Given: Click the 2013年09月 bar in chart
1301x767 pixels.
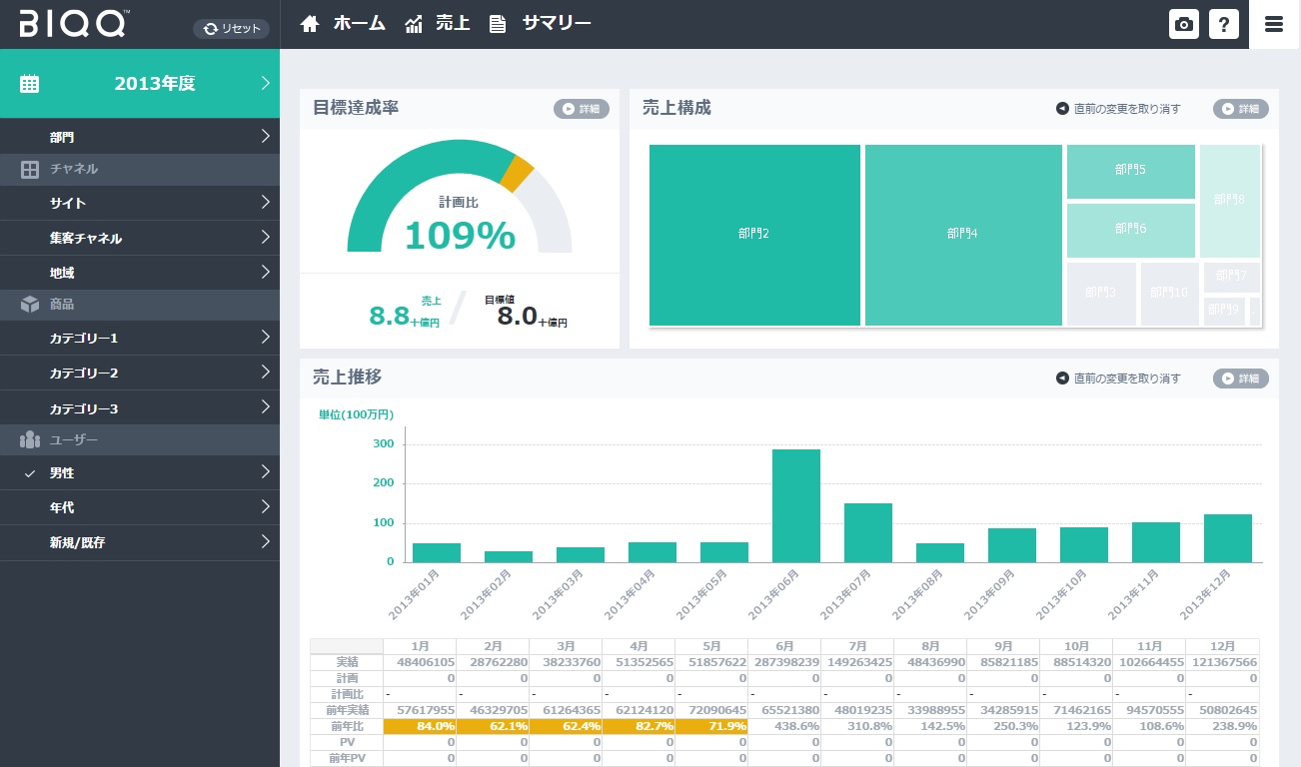Looking at the screenshot, I should (x=1012, y=545).
